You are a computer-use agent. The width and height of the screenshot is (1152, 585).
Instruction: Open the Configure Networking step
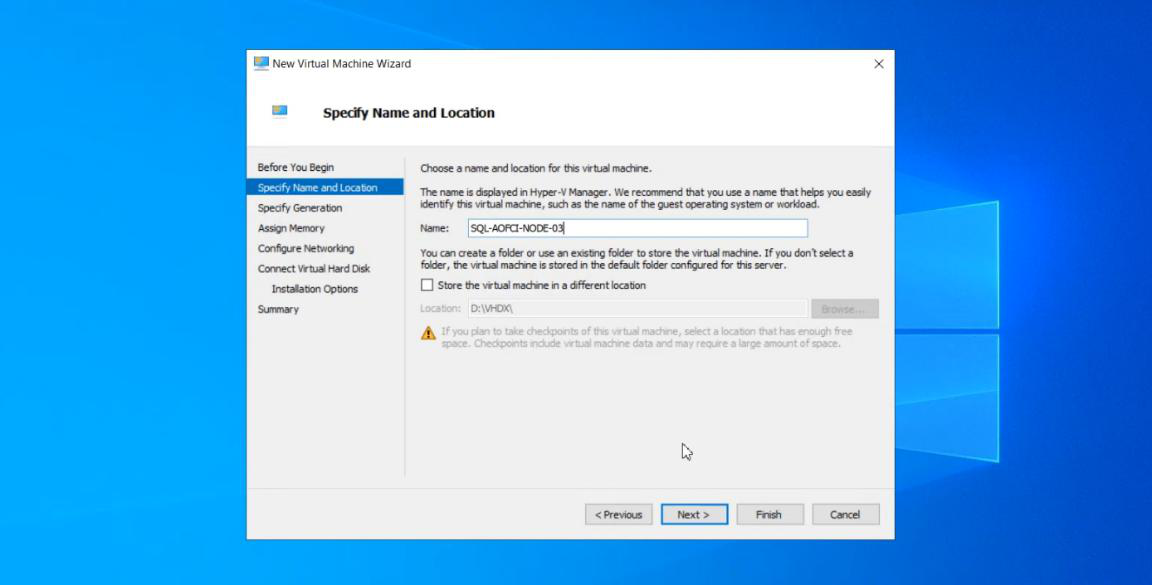pos(306,248)
